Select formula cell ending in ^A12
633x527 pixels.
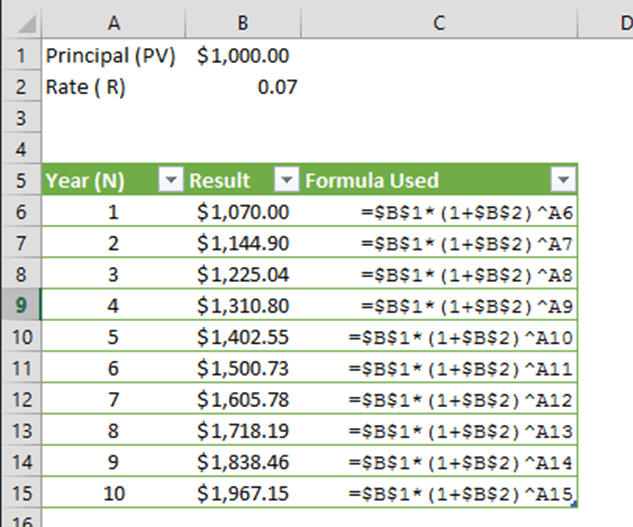click(x=439, y=399)
